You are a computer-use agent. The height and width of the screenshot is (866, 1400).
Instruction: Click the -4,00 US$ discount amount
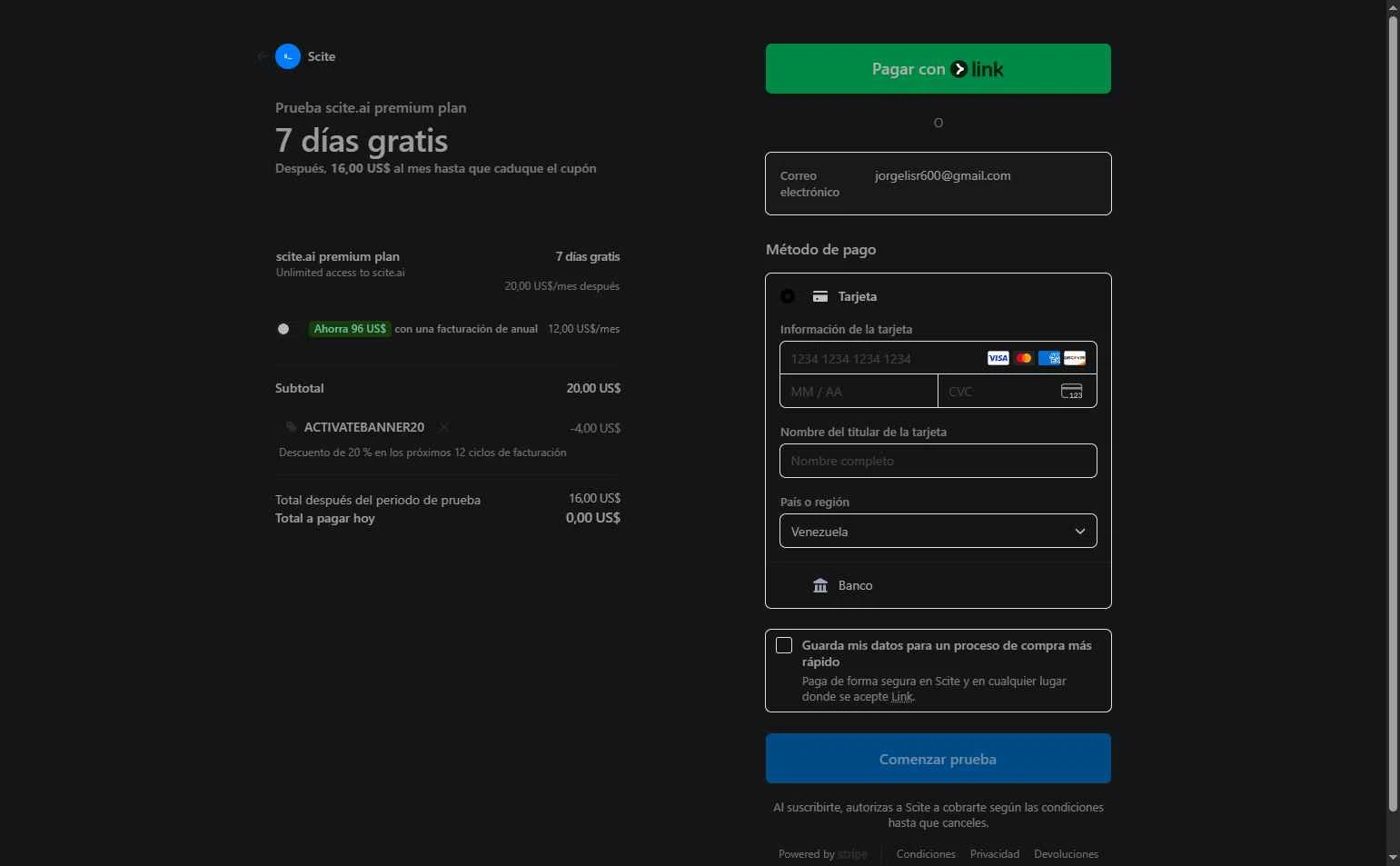pos(595,428)
